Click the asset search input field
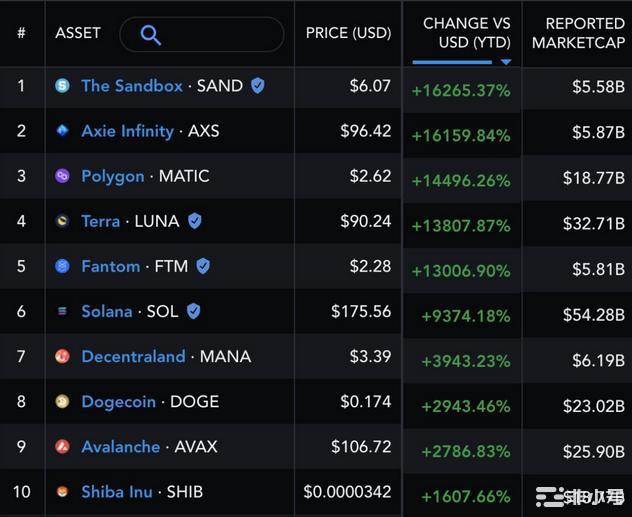The width and height of the screenshot is (632, 517). [x=220, y=35]
